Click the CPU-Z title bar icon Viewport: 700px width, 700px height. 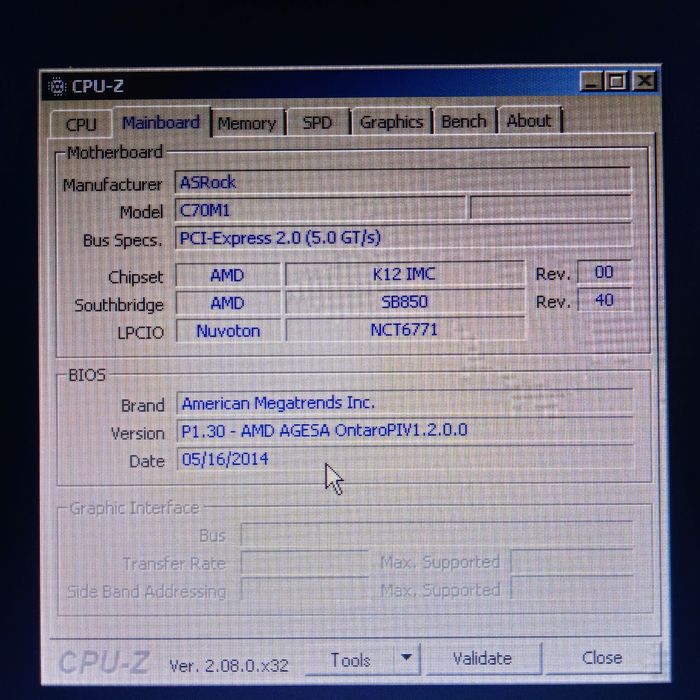pos(57,86)
